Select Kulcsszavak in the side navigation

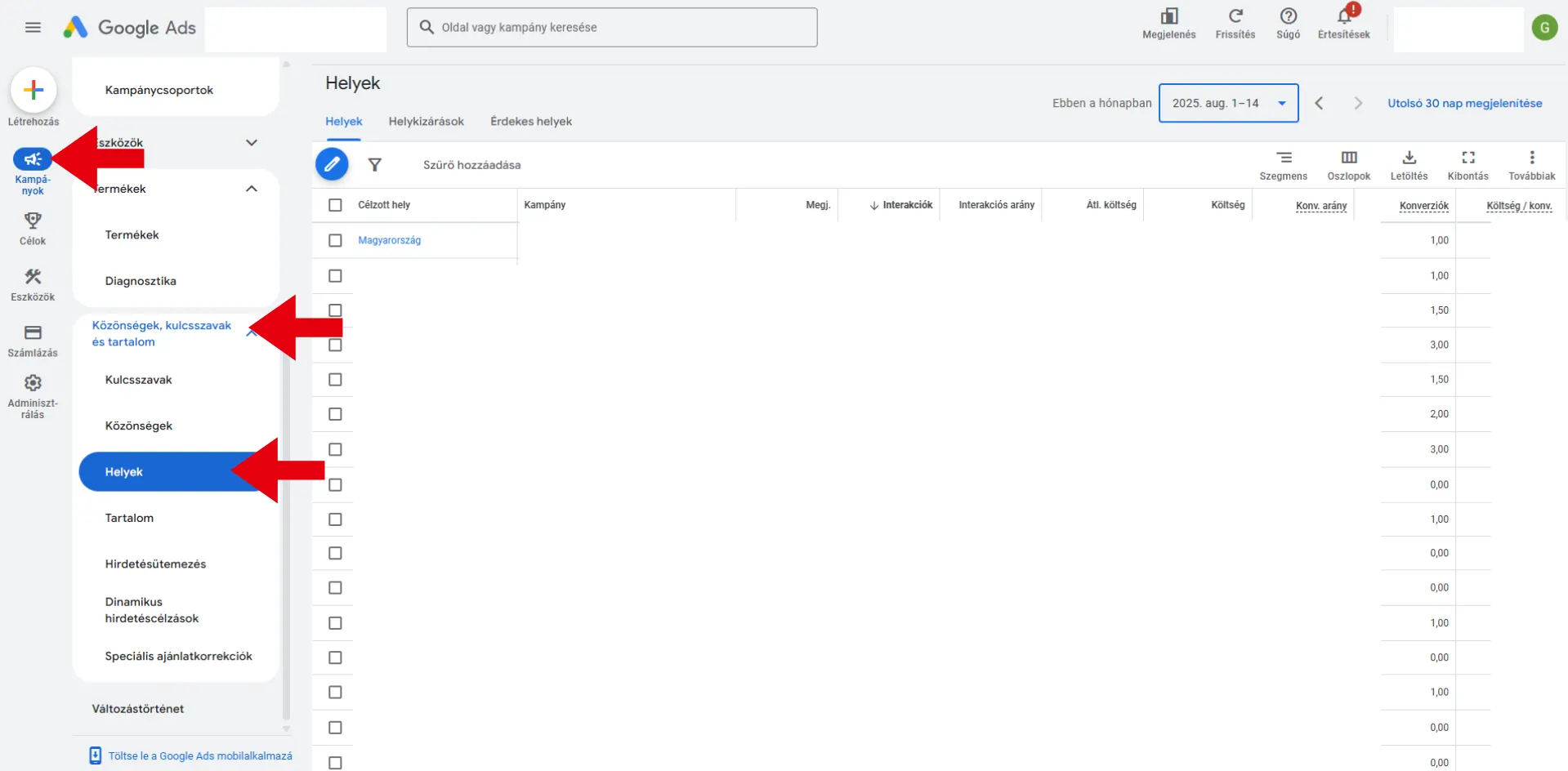point(139,380)
